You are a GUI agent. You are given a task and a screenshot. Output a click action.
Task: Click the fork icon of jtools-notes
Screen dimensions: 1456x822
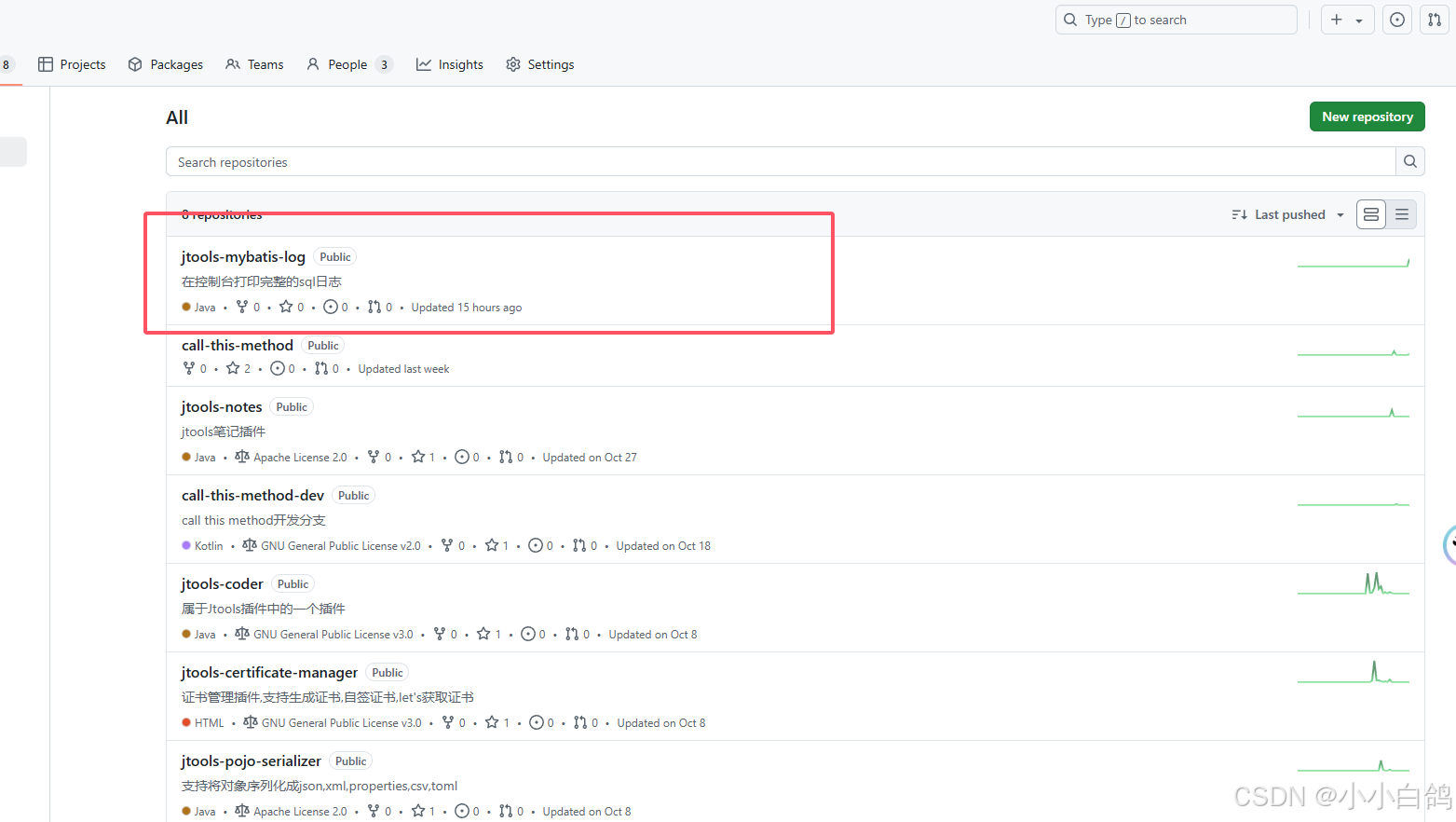tap(374, 457)
